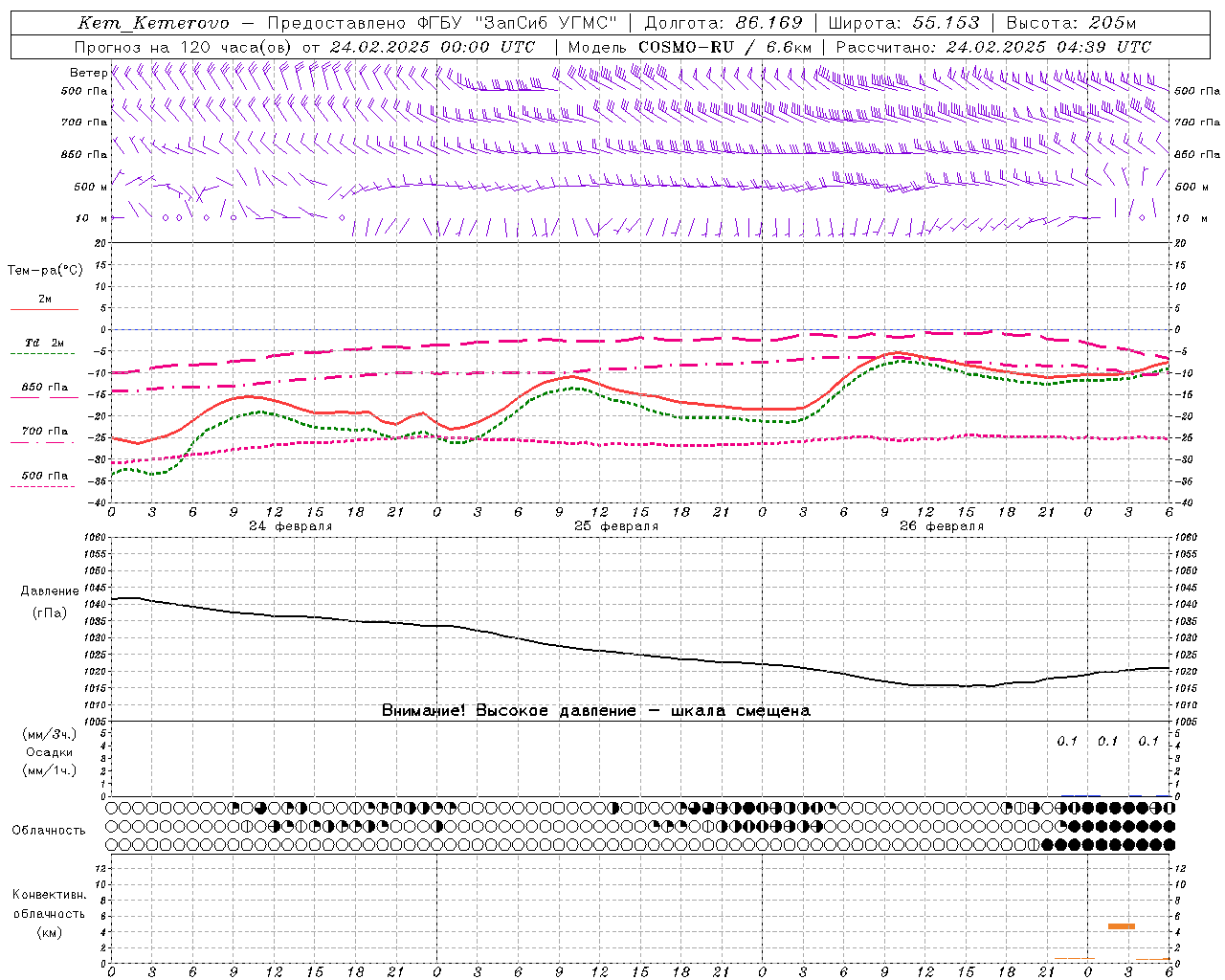Click the 'Прогноз на 120 часа(ов)' forecast text
This screenshot has width=1225, height=980.
coord(184,47)
